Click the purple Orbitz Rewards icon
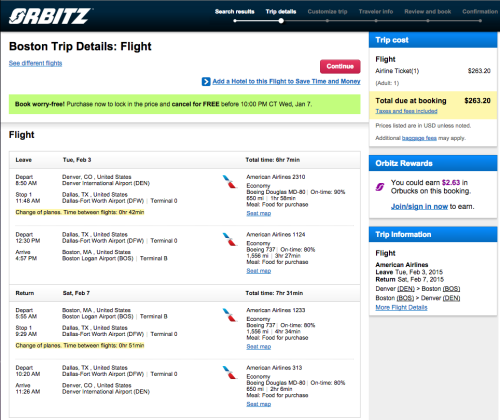The height and width of the screenshot is (420, 500). (x=380, y=187)
